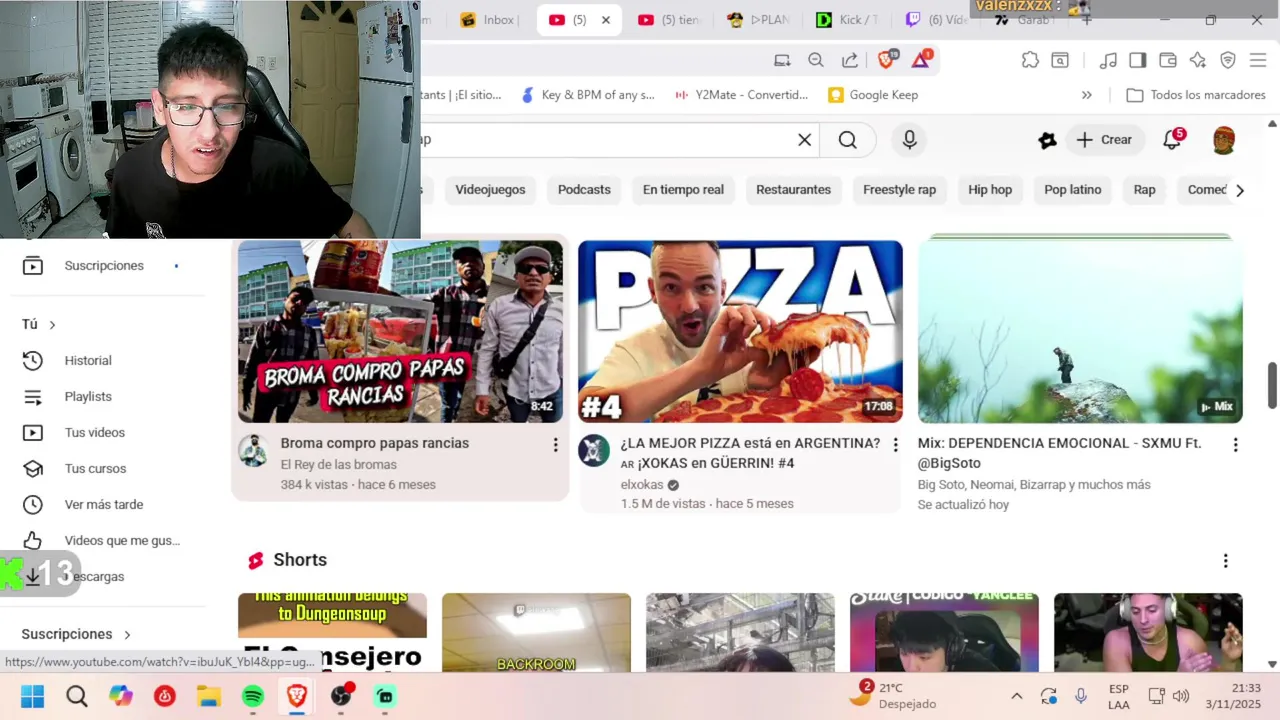
Task: Open options menu for DEPENDENCIA EMOCIONAL mix
Action: tap(1235, 445)
